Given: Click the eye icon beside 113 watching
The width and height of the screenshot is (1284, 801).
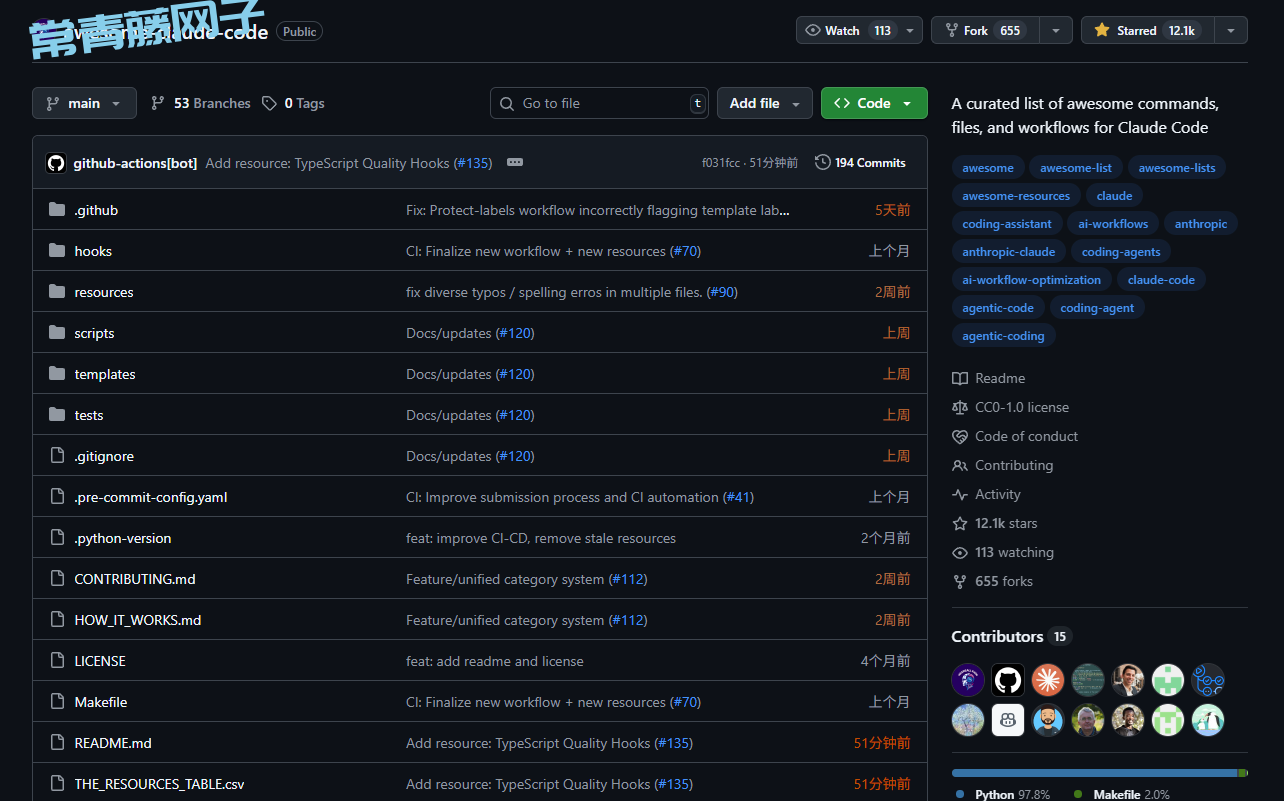Looking at the screenshot, I should tap(960, 552).
